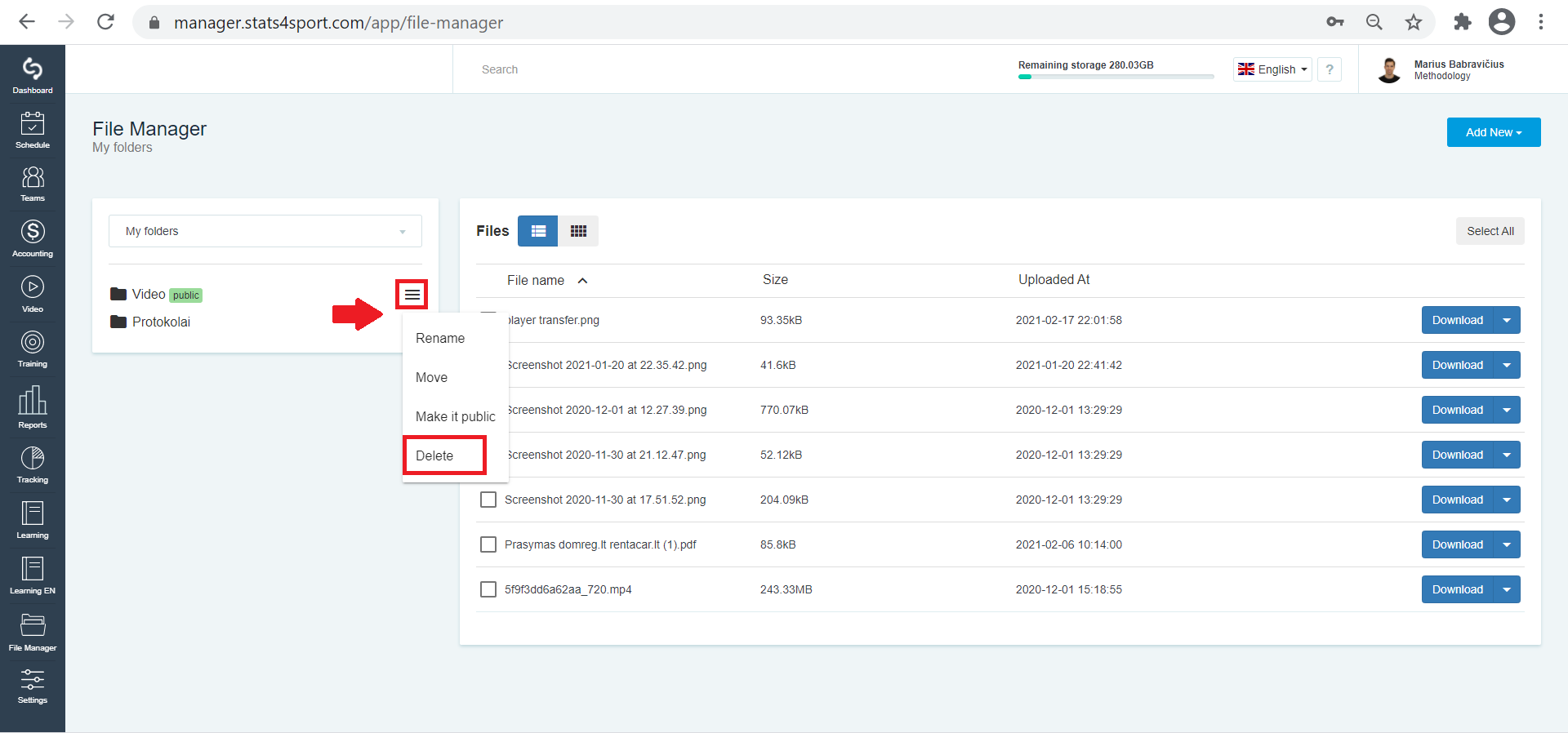Choose Make it public from menu
Image resolution: width=1568 pixels, height=733 pixels.
point(455,416)
